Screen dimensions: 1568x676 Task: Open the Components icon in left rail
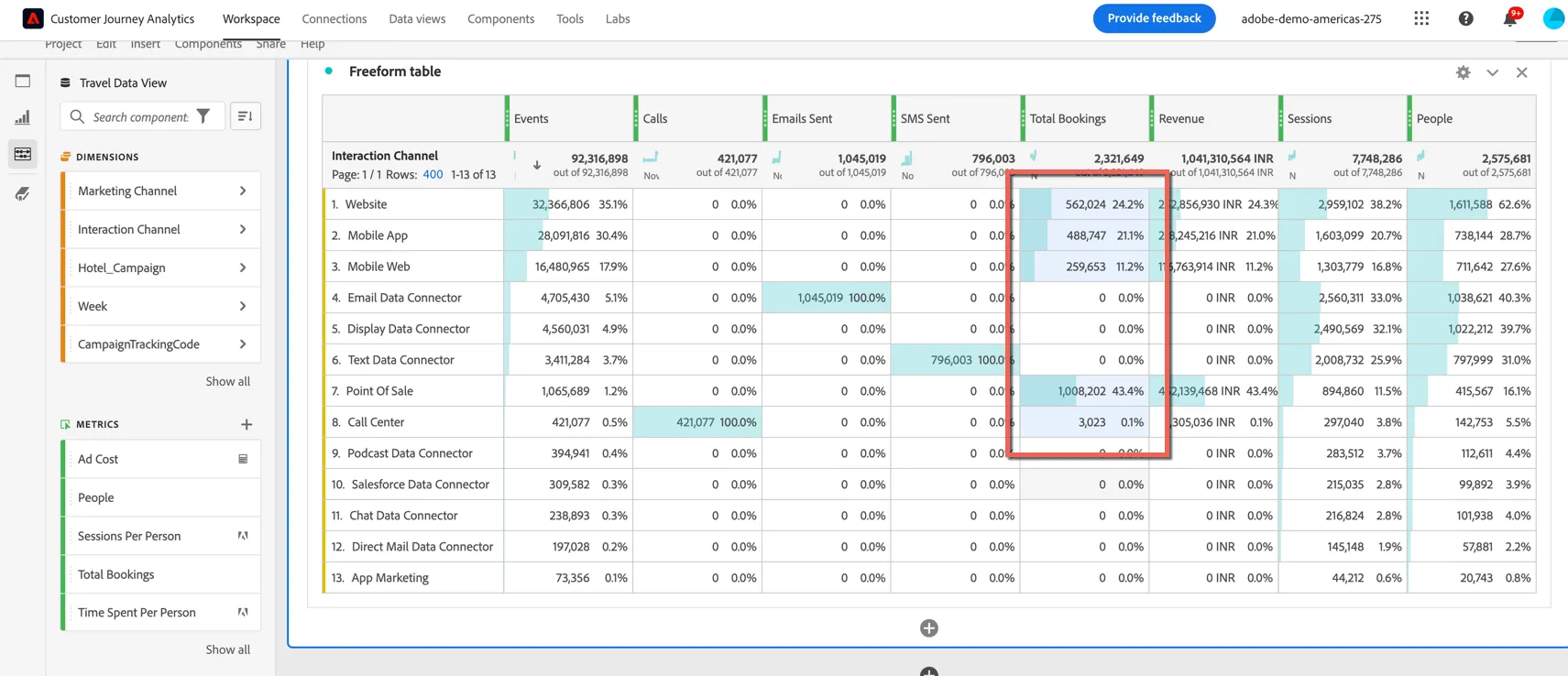(23, 154)
